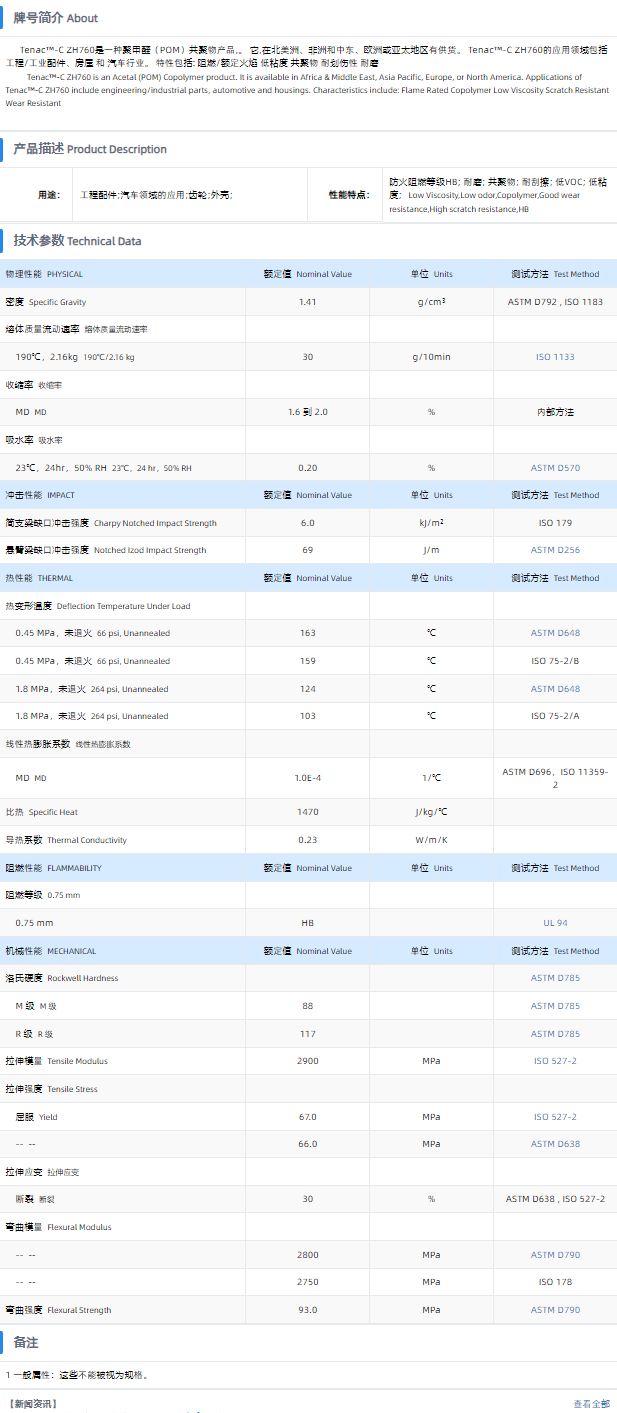Image resolution: width=617 pixels, height=1413 pixels.
Task: Click ASTM D785 link in R-scale hardness row
Action: (555, 1034)
